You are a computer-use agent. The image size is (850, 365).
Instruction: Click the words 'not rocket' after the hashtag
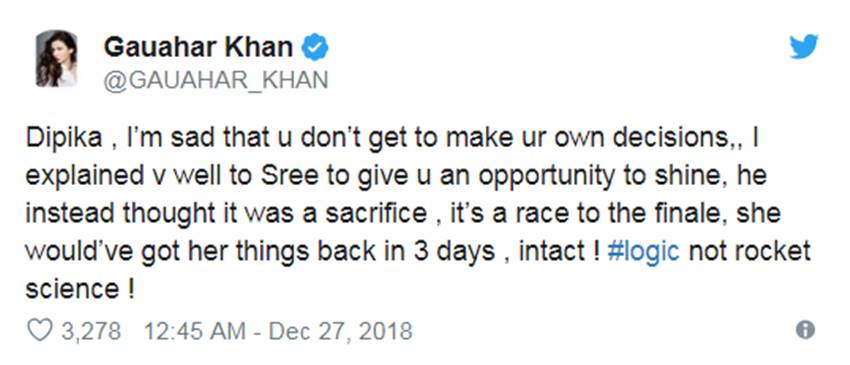tap(750, 252)
